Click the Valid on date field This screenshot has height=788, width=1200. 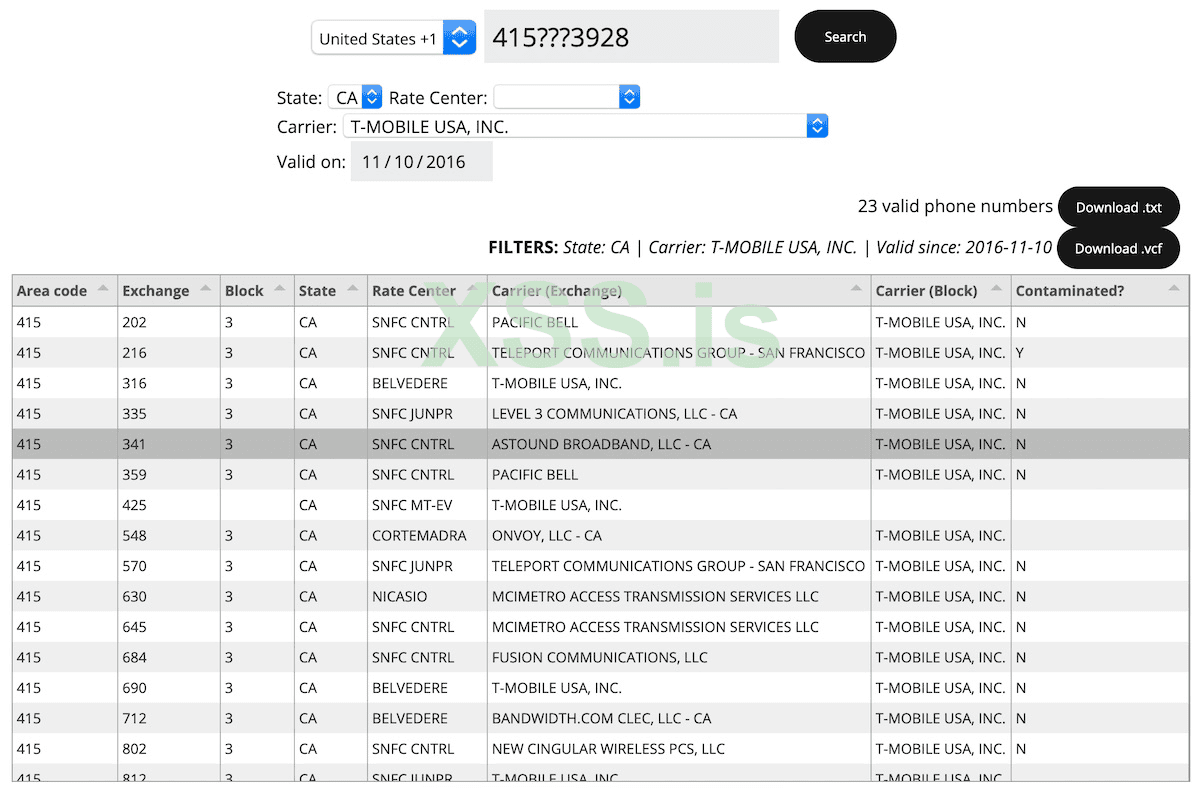(x=421, y=161)
